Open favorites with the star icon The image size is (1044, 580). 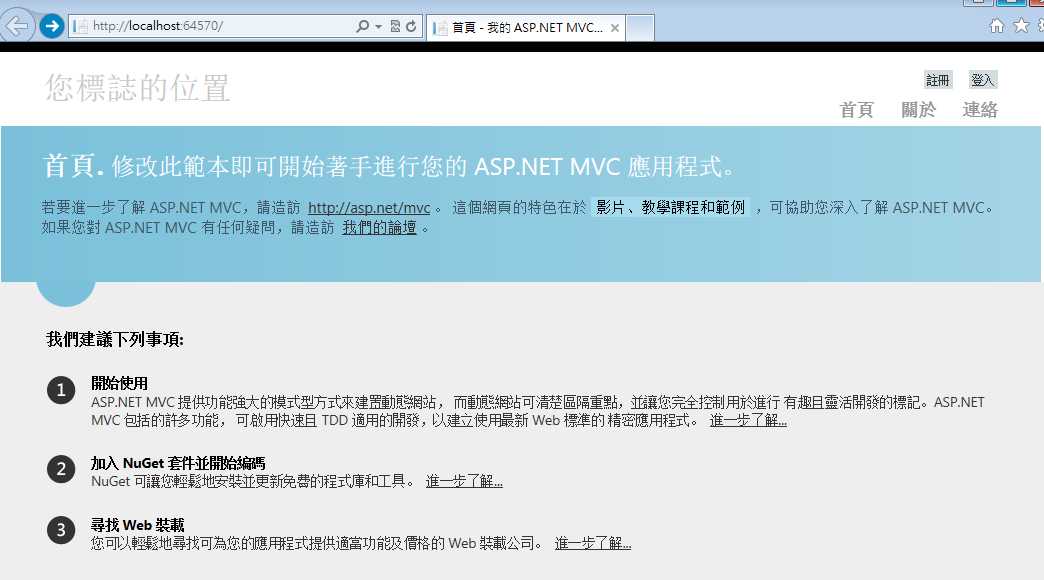coord(1021,25)
